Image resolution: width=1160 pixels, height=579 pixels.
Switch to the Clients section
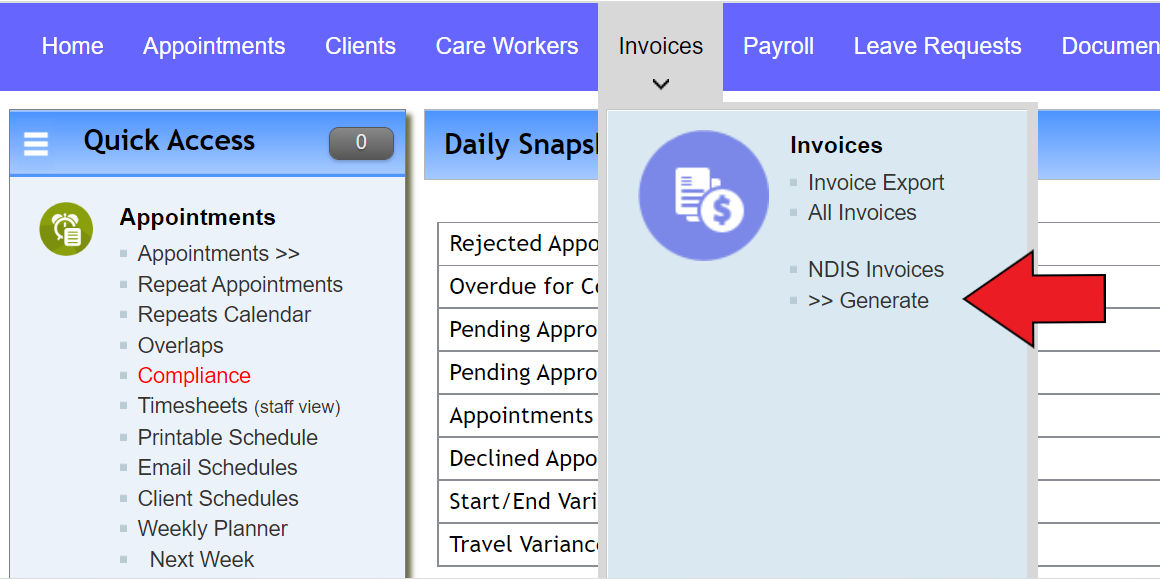coord(360,45)
